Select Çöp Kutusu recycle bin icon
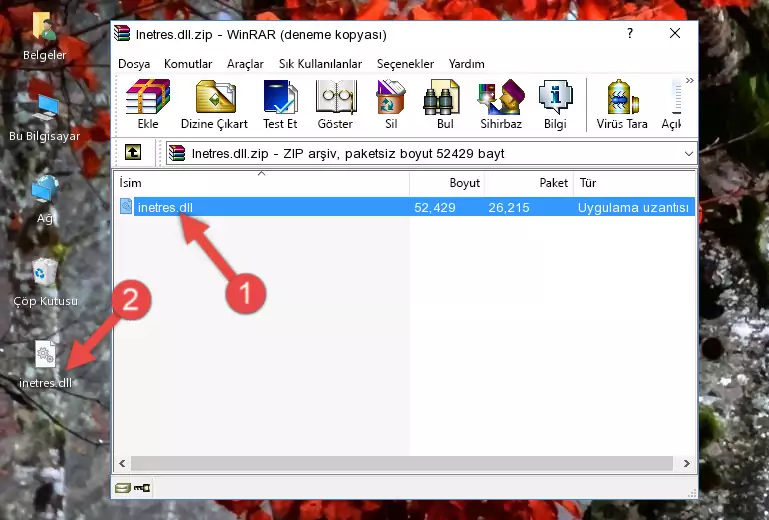 [45, 282]
